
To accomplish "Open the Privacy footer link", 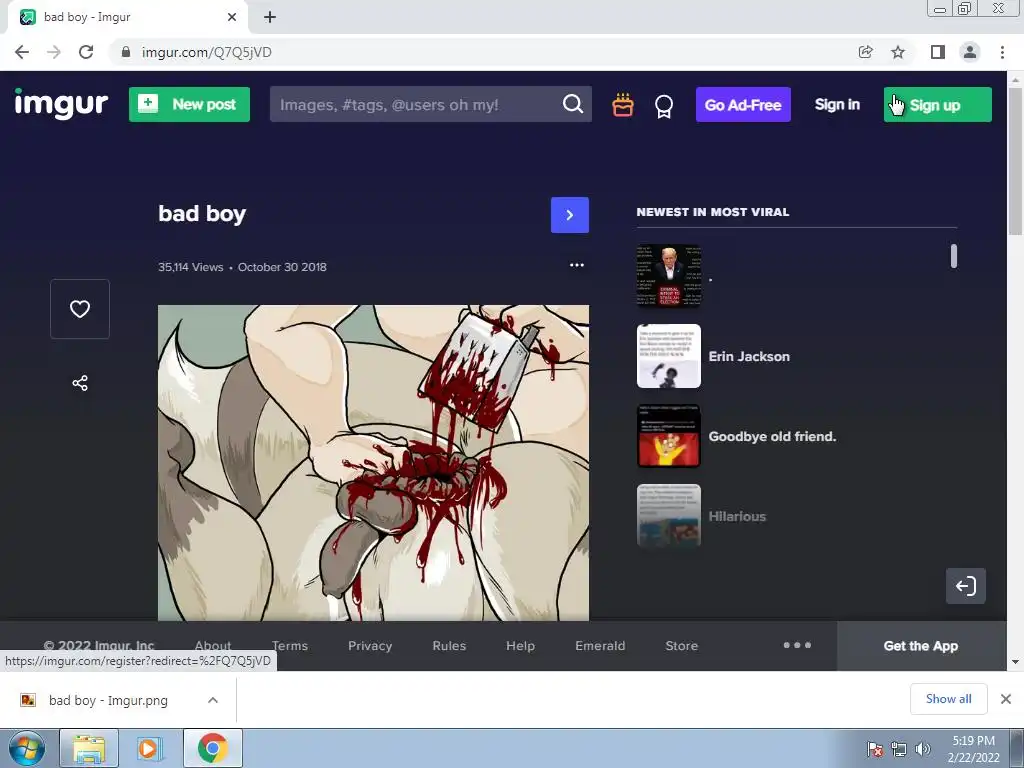I will (370, 646).
